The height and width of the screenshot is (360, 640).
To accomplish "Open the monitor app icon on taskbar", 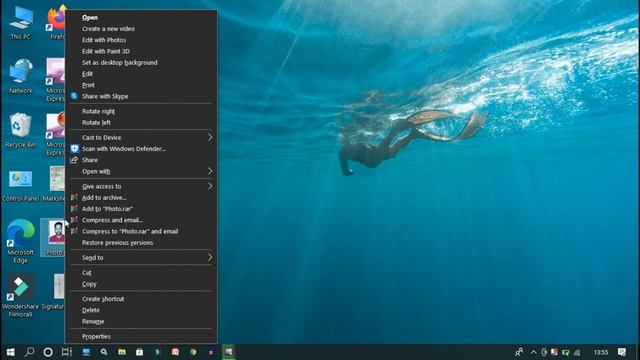I will click(86, 352).
